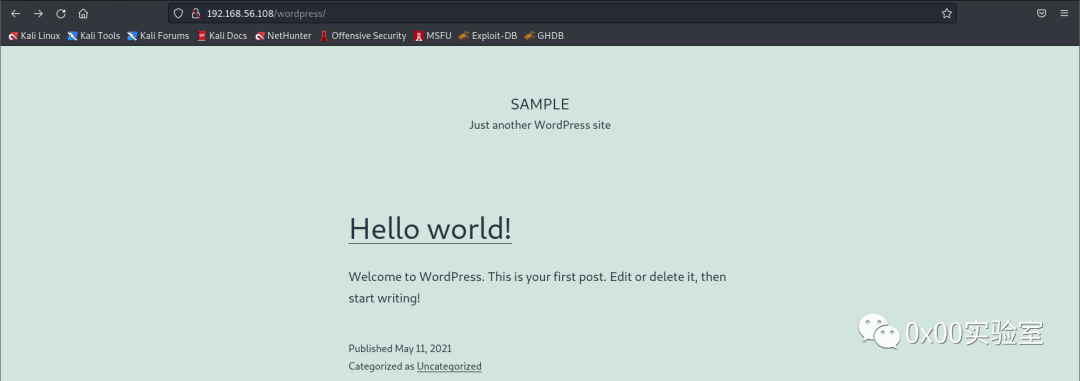Viewport: 1080px width, 381px height.
Task: Reload the current page
Action: tap(61, 14)
